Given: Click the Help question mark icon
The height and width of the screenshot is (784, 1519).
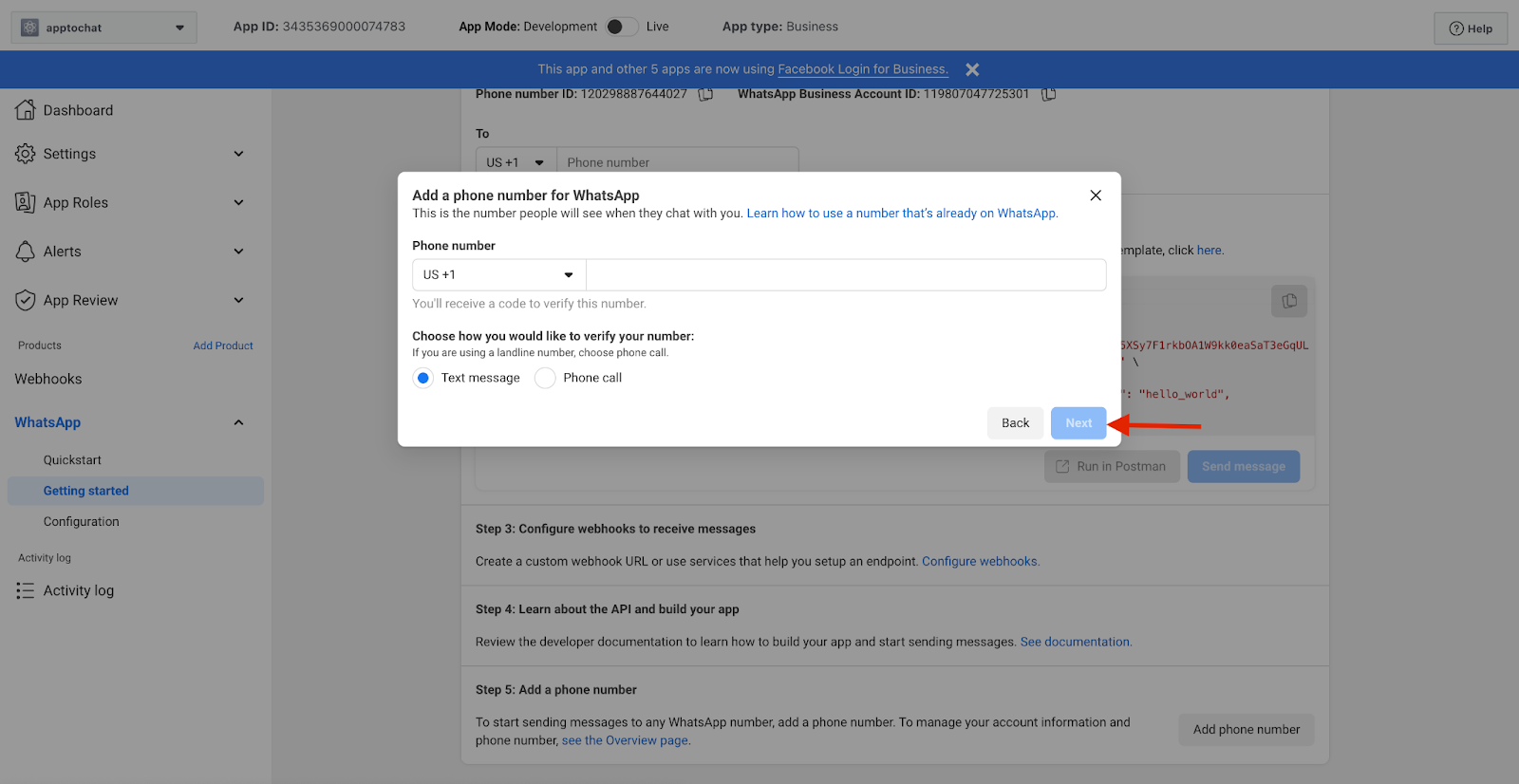Looking at the screenshot, I should 1455,28.
